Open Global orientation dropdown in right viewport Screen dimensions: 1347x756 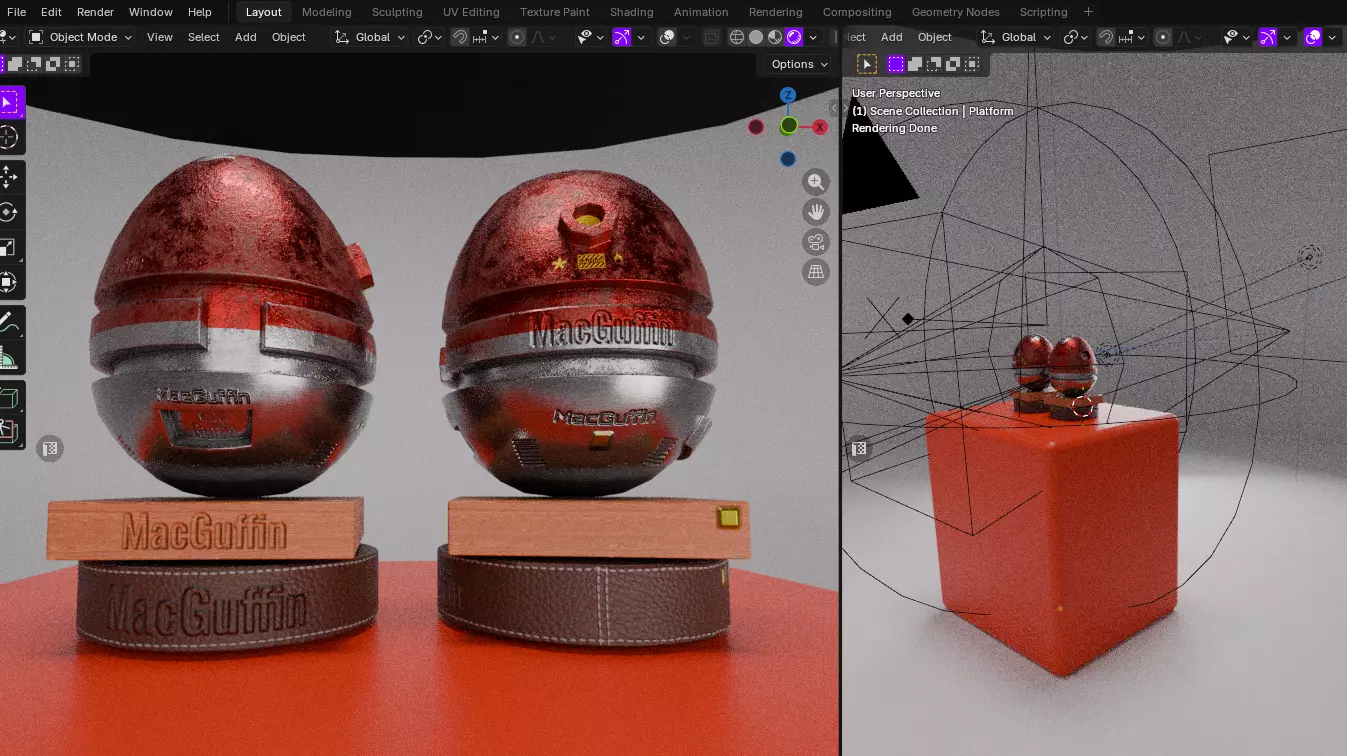pyautogui.click(x=1016, y=37)
